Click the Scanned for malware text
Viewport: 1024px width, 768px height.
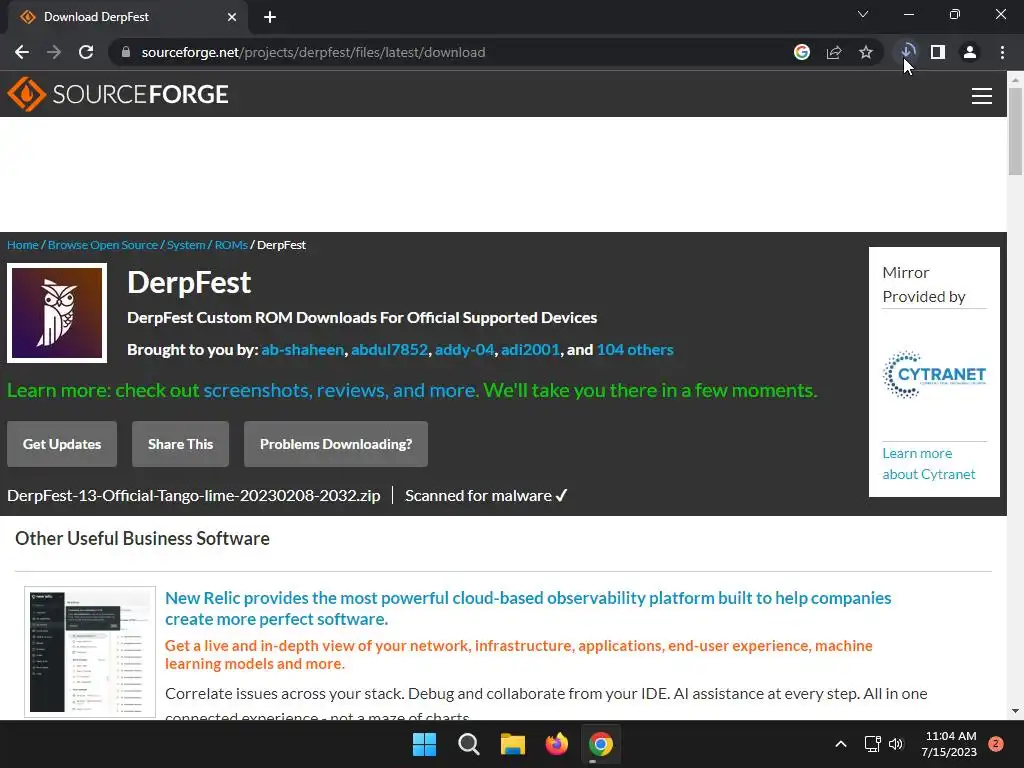click(x=486, y=496)
